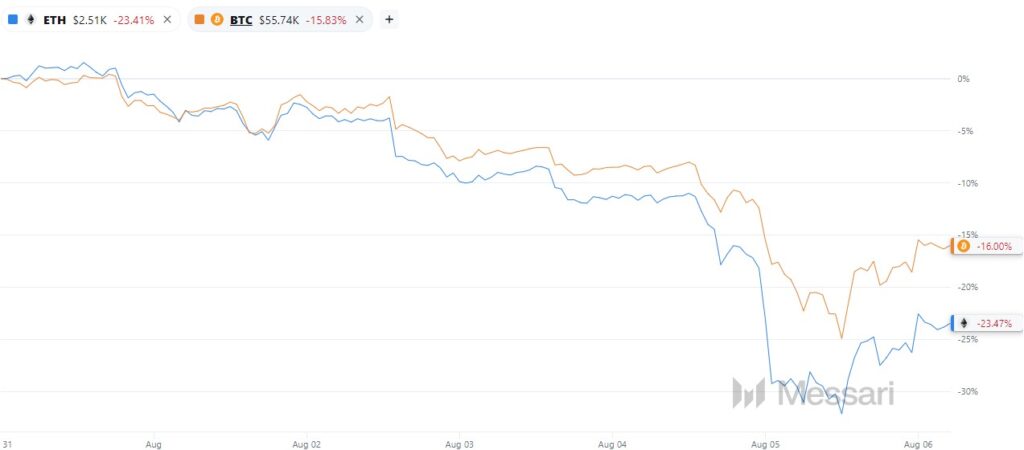Screen dimensions: 1024x450
Task: Click the Ethereum icon on -23.47% label
Action: [963, 323]
